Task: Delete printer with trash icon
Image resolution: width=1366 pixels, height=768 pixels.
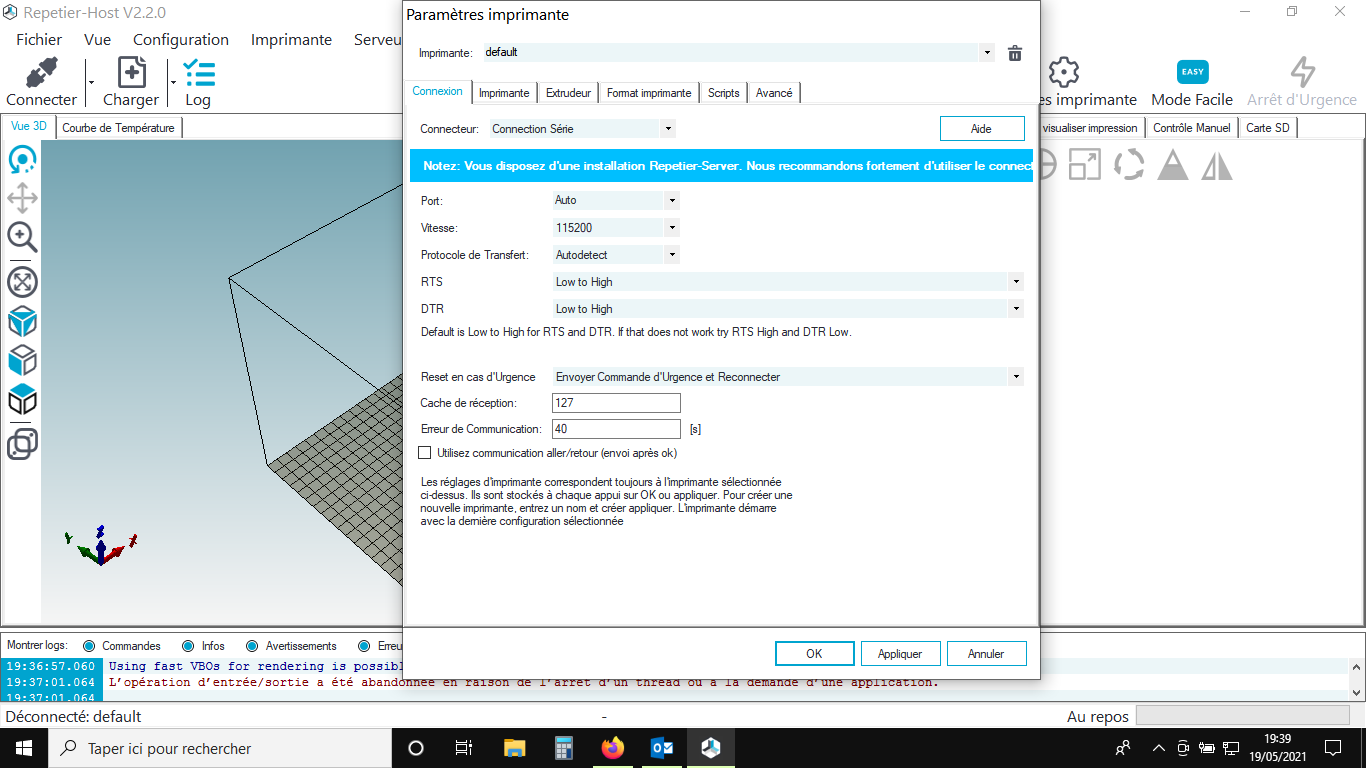Action: [x=1015, y=53]
